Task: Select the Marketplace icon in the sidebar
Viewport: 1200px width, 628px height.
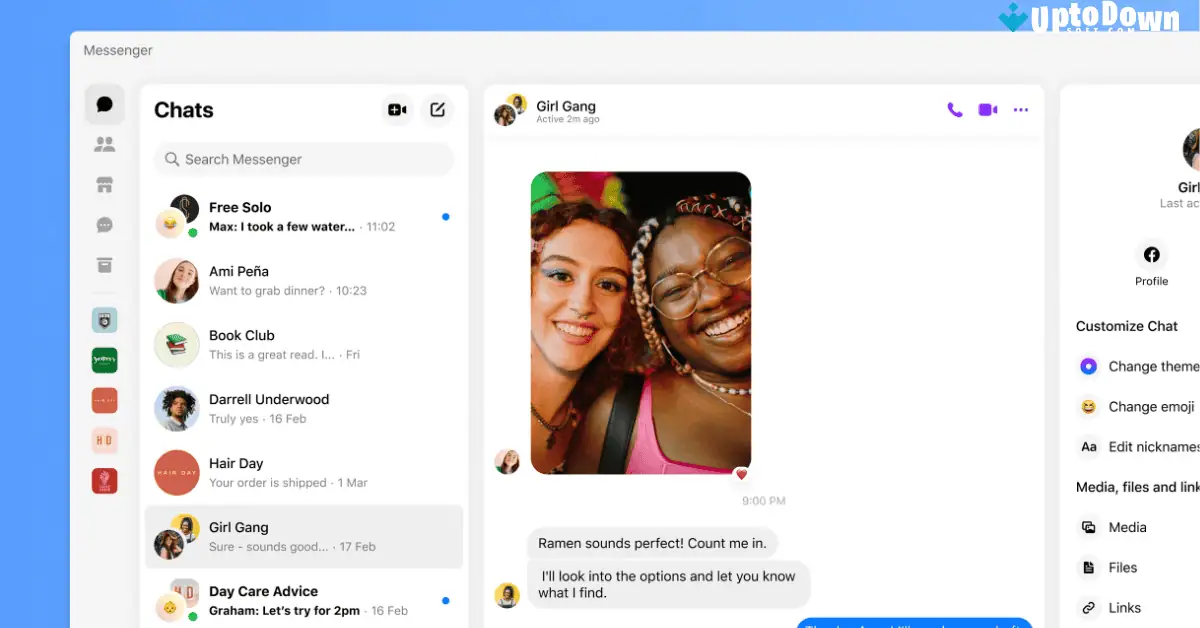Action: click(x=104, y=184)
